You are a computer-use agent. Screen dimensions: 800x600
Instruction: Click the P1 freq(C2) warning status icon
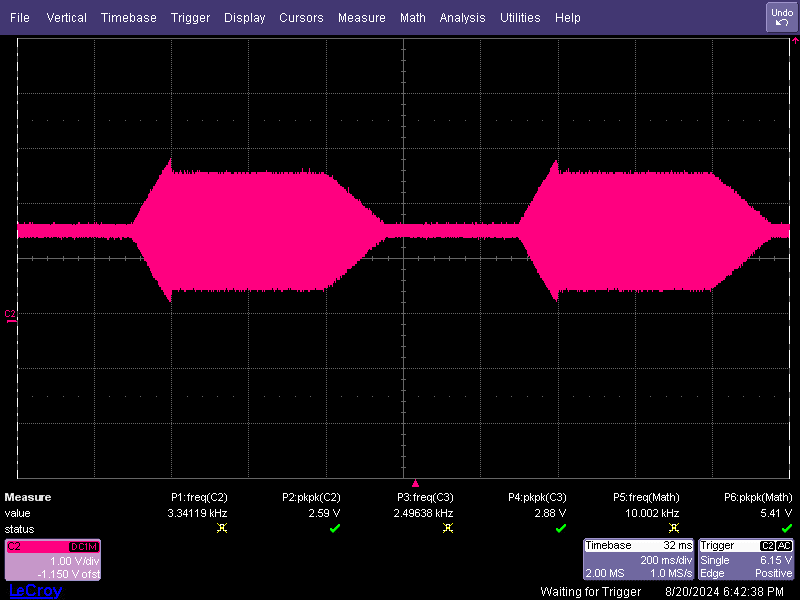coord(222,528)
